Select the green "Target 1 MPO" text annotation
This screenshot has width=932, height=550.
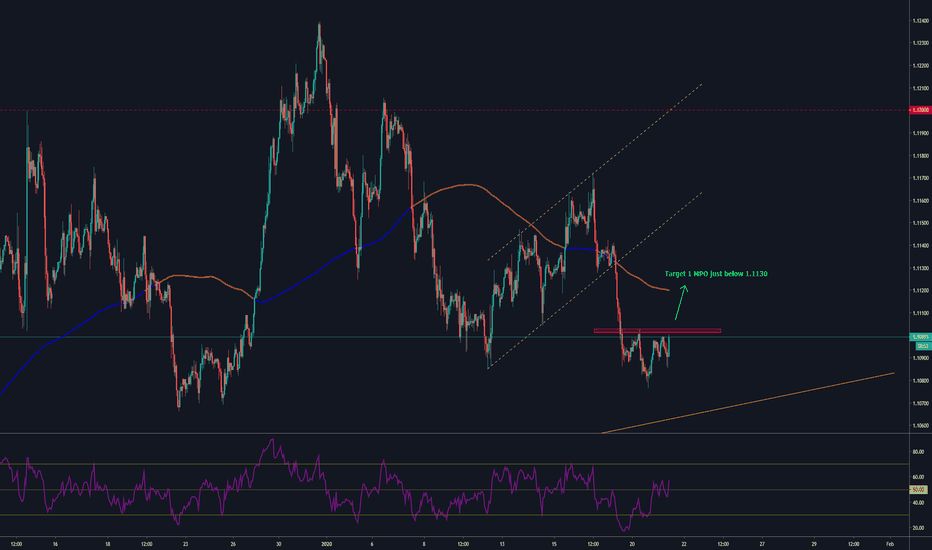click(x=715, y=273)
